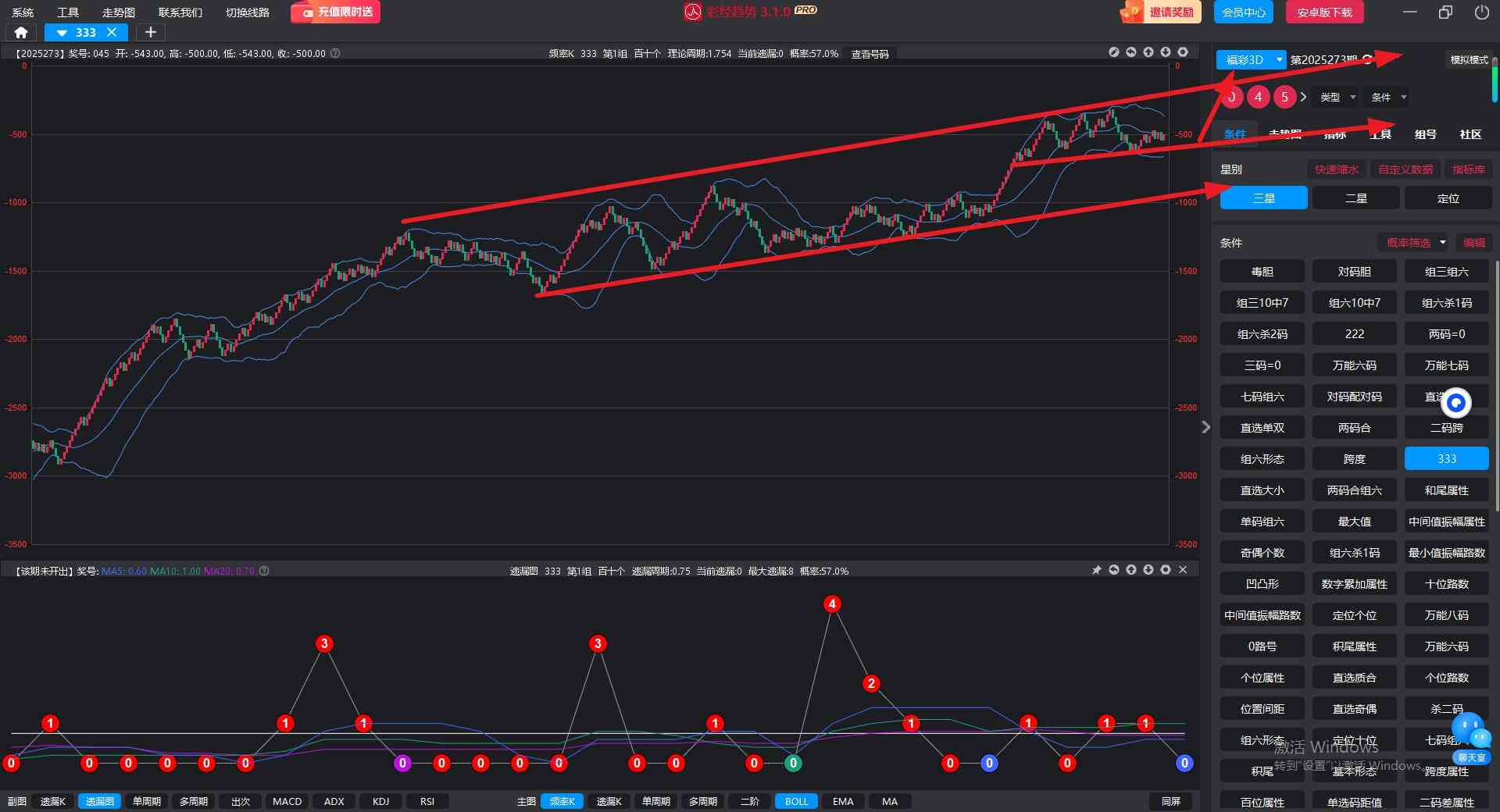Click the help icon beside MA20 value

point(264,571)
